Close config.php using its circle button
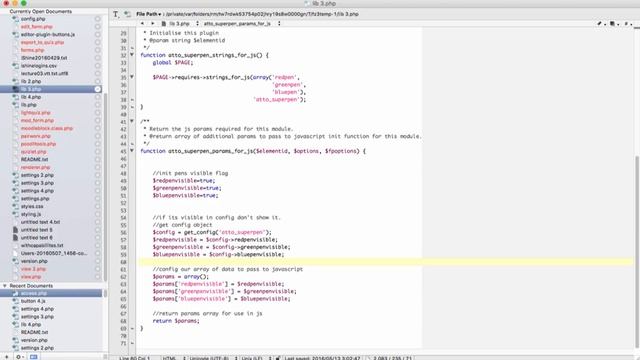Screen dimensions: 640x360 tap(98, 19)
